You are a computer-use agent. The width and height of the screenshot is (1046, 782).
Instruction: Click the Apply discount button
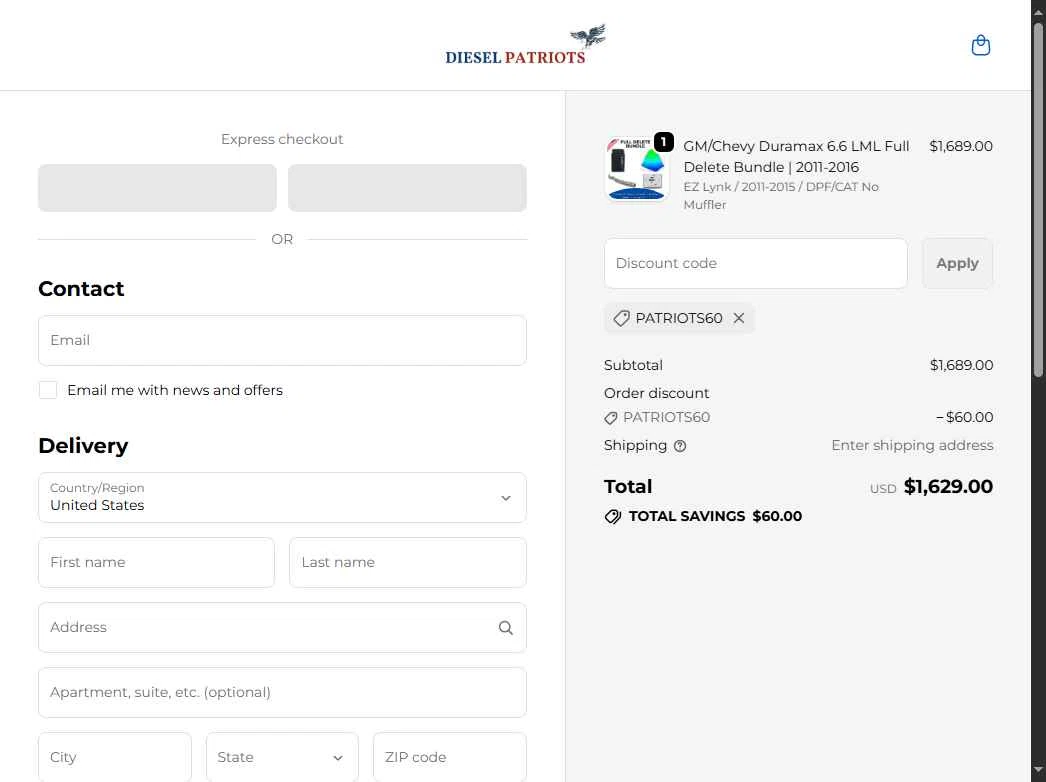click(x=957, y=264)
